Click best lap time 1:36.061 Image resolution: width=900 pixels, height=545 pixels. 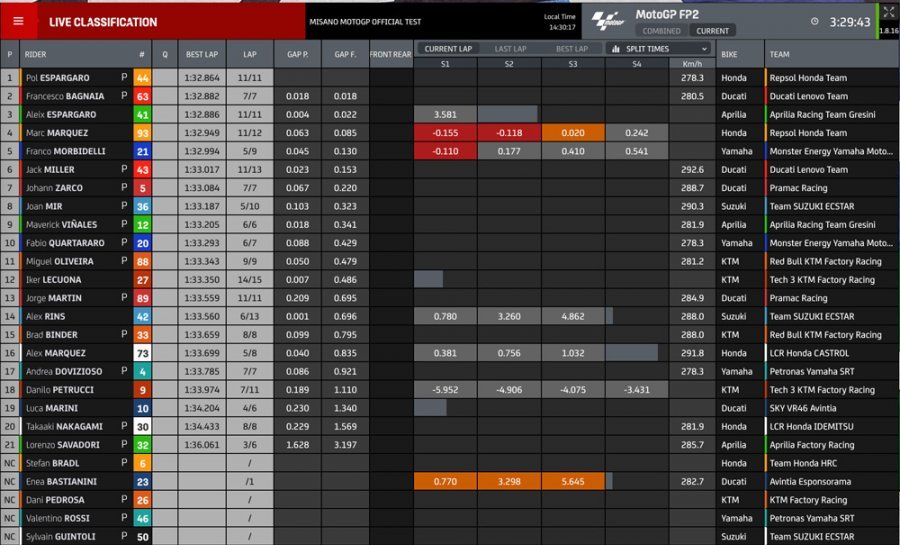(202, 445)
